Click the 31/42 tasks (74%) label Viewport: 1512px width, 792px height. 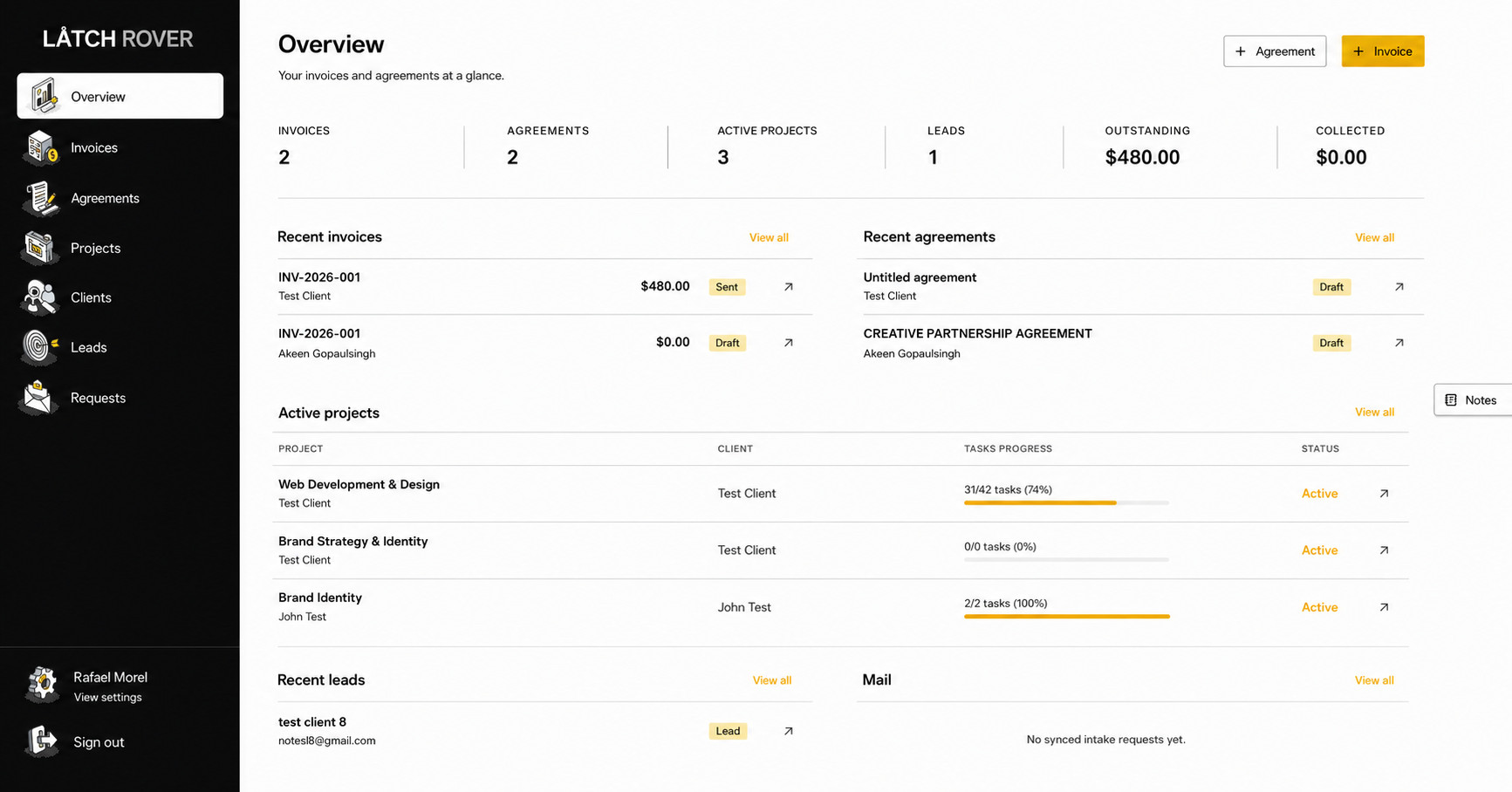1008,489
